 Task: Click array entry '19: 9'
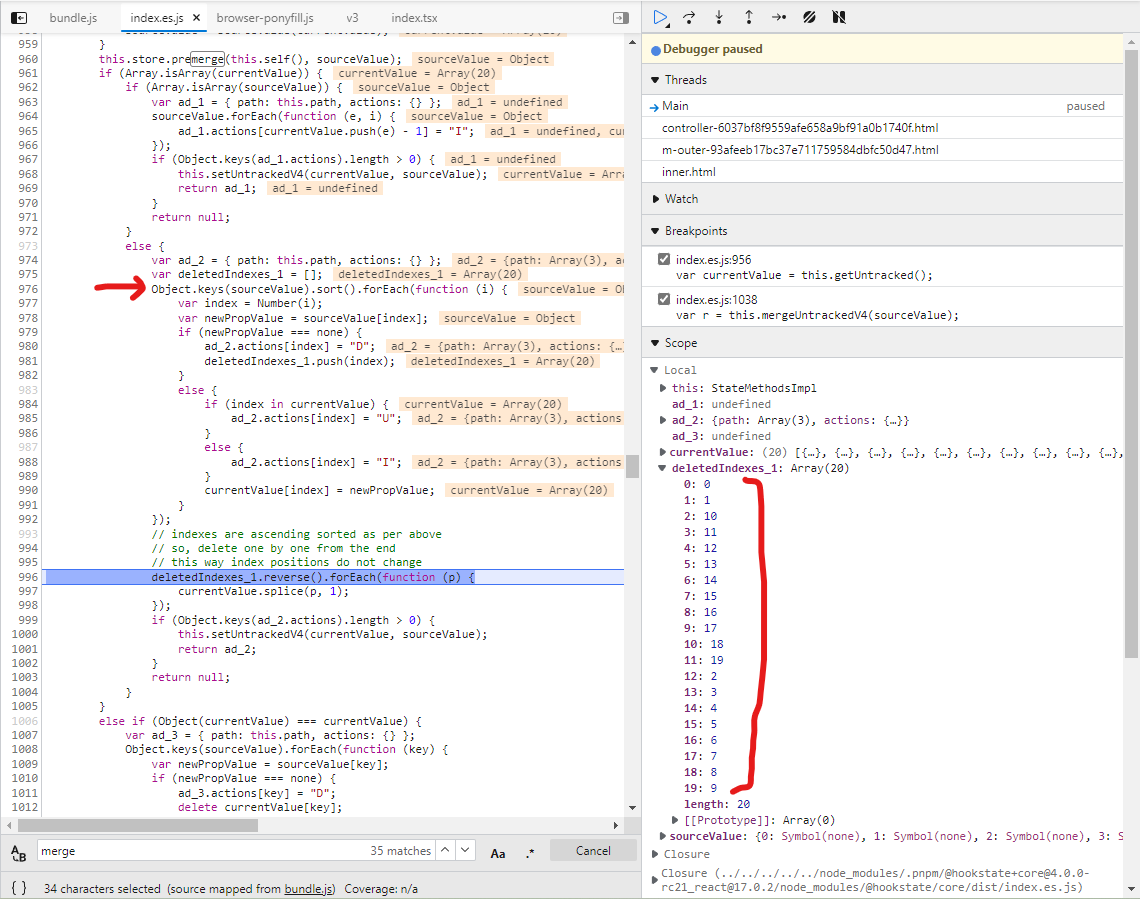click(700, 788)
